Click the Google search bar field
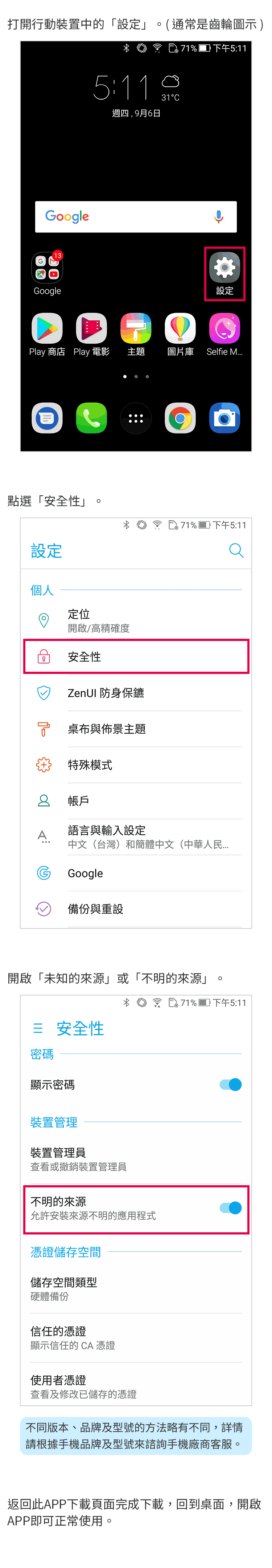The height and width of the screenshot is (1568, 272). pos(122,217)
